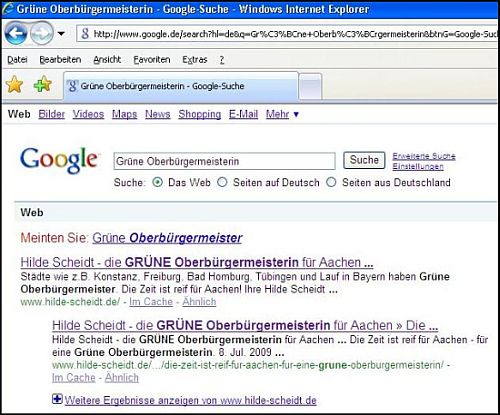
Task: Select the Grüne Oberbürgermeisterin browser tab
Action: [x=181, y=86]
